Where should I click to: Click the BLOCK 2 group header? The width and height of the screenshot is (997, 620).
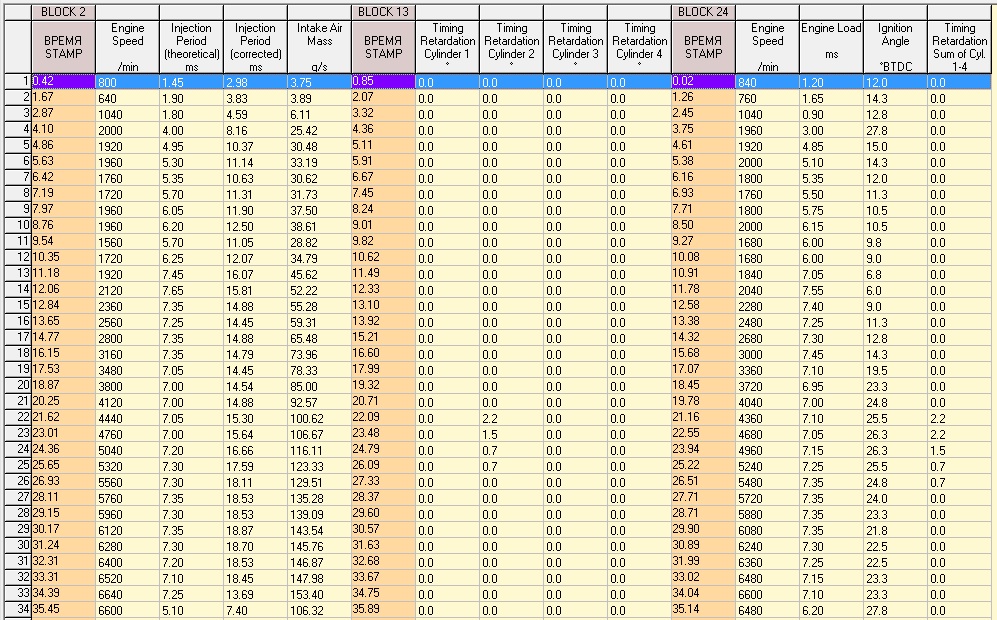coord(64,12)
